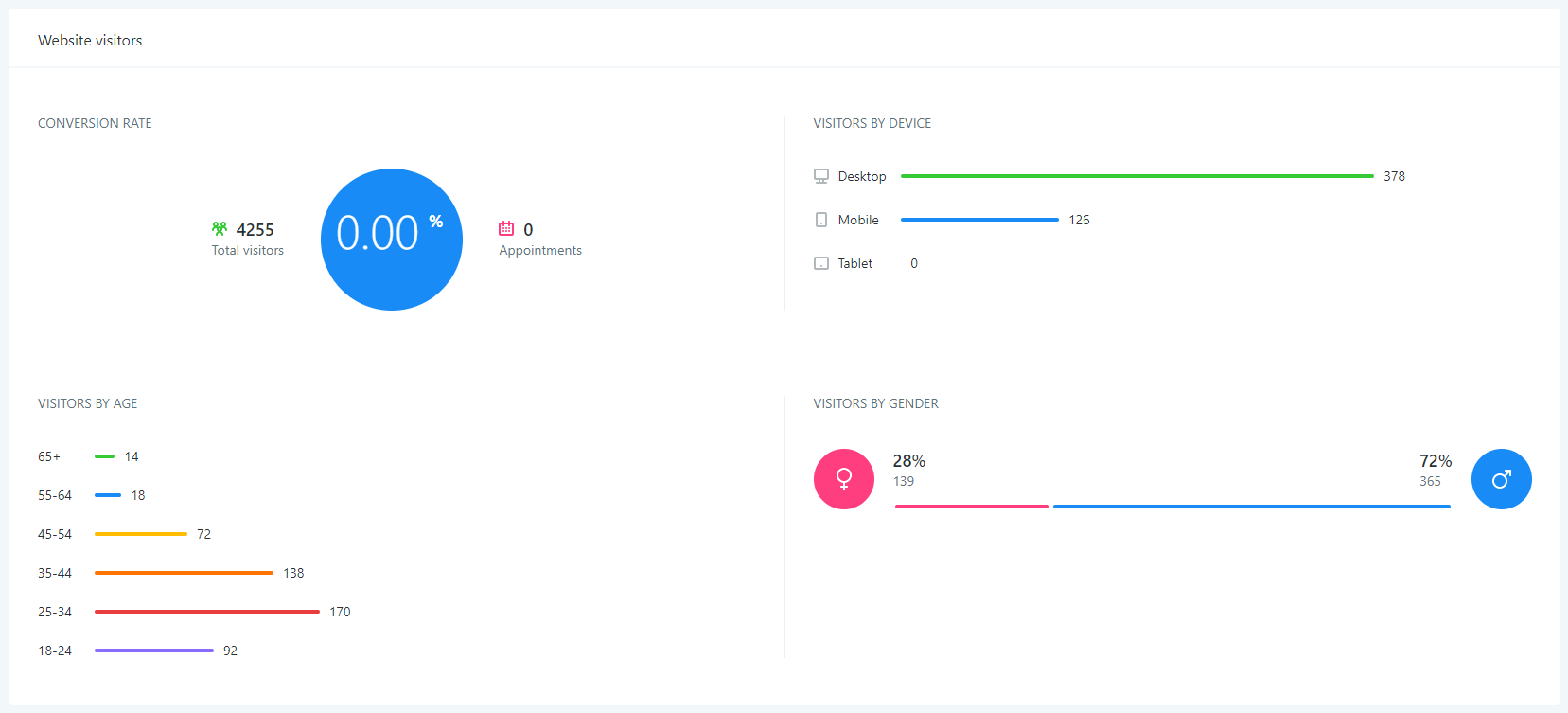Viewport: 1568px width, 713px height.
Task: Click the orange 35-44 age bar
Action: pos(184,573)
